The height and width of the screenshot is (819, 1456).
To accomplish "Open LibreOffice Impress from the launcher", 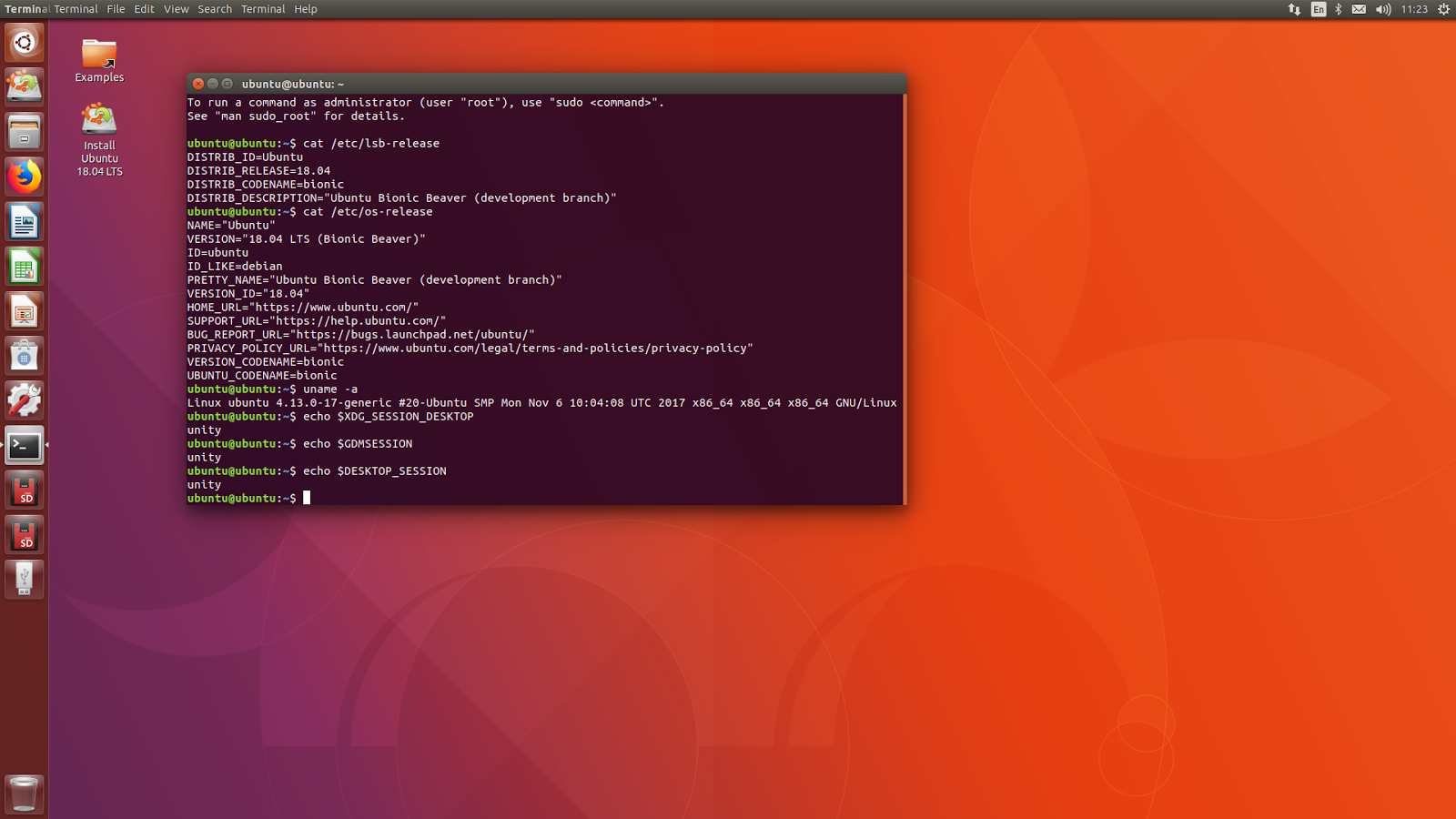I will 25,311.
